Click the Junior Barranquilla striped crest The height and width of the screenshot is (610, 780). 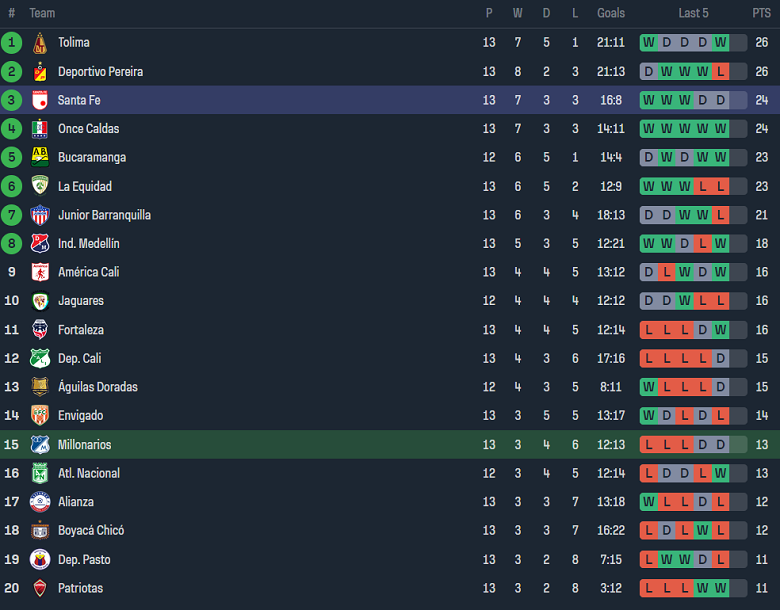pos(40,215)
